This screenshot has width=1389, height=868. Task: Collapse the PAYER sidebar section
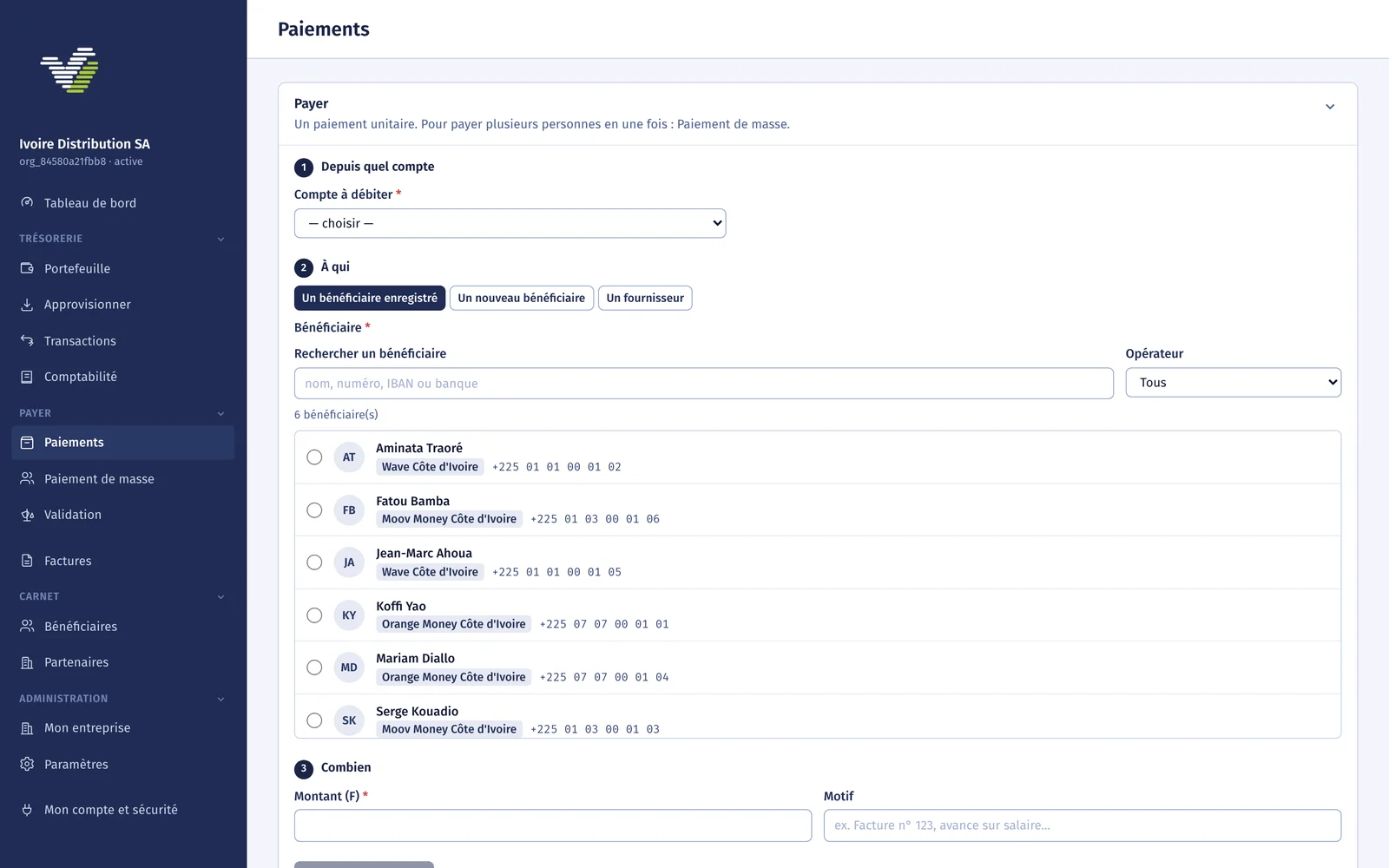[221, 413]
